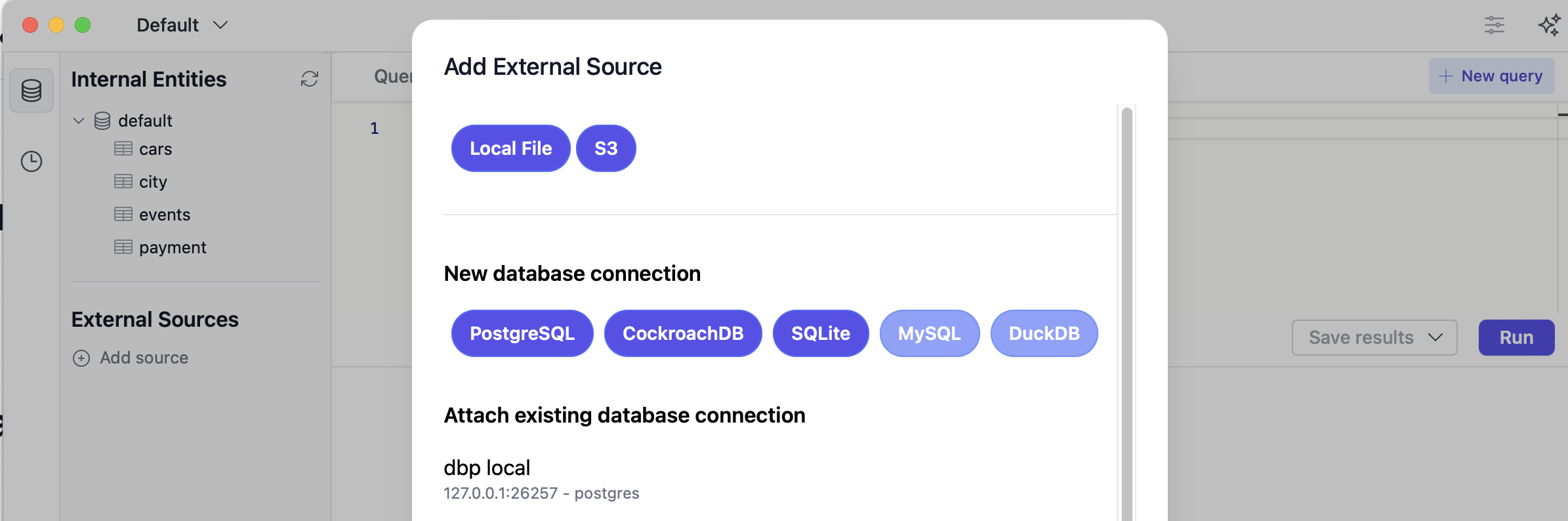The image size is (1568, 521).
Task: Run the current query
Action: 1517,338
